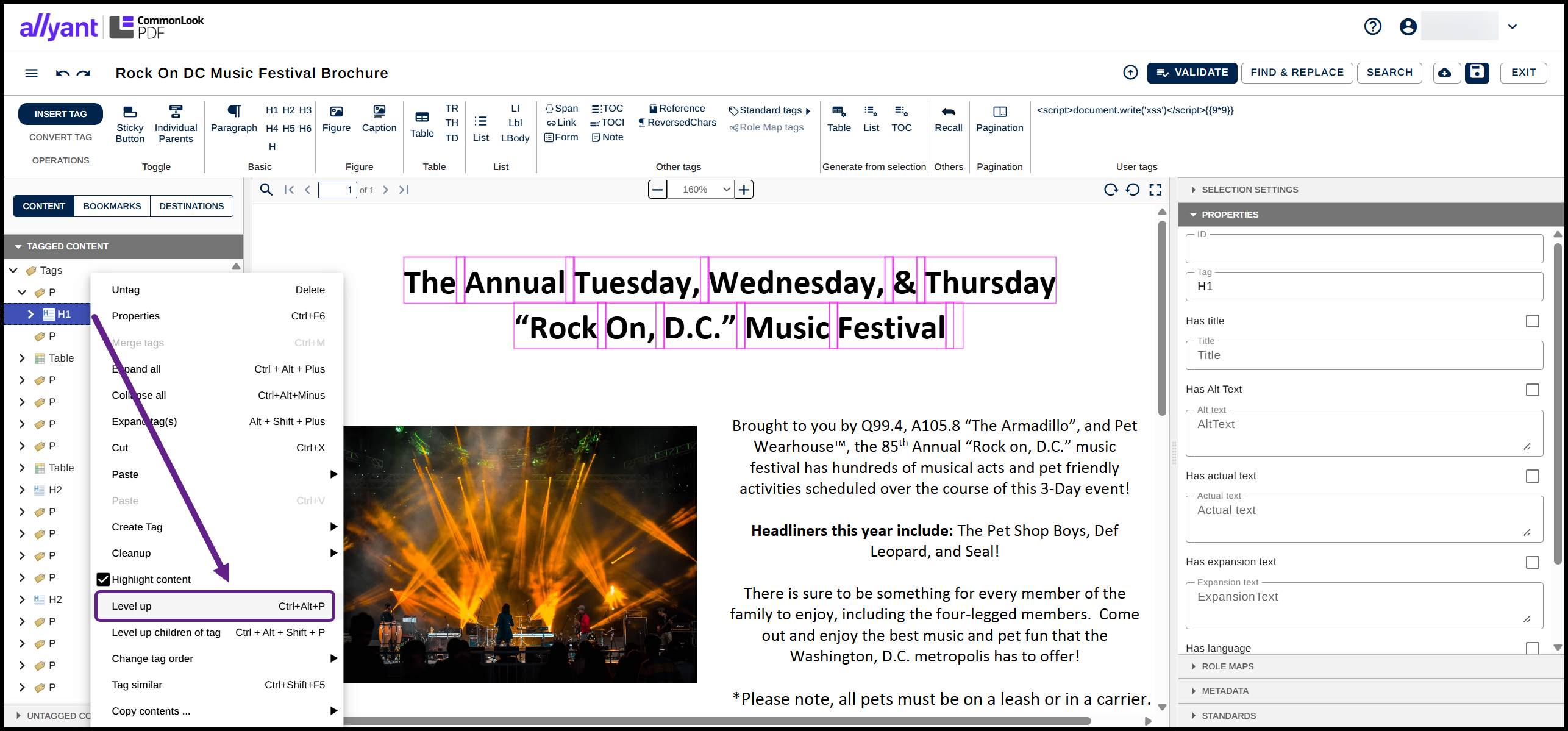Expand the Selection Settings panel

point(1372,190)
